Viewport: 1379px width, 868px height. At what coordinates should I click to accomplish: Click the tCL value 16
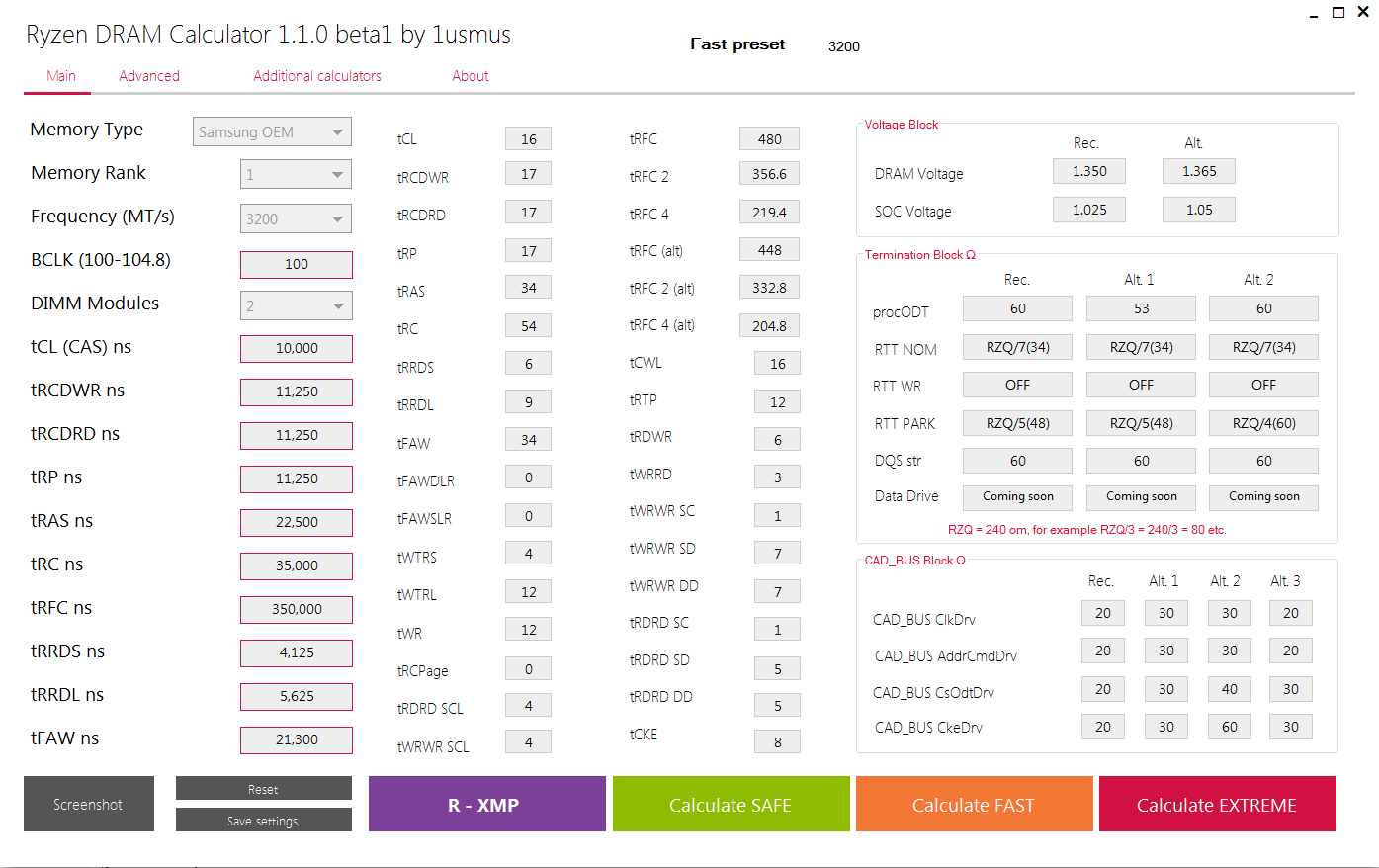pos(529,138)
